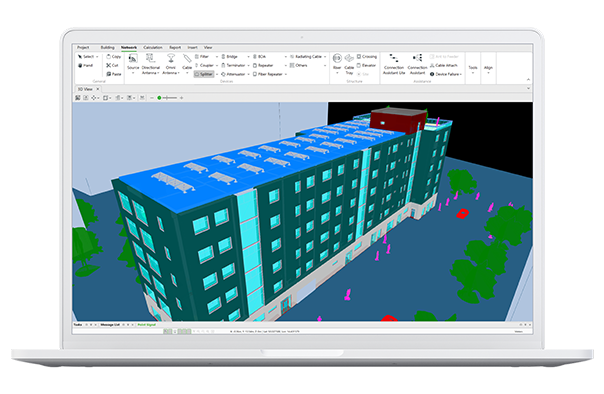Insert an Omni Antenna

coord(171,64)
